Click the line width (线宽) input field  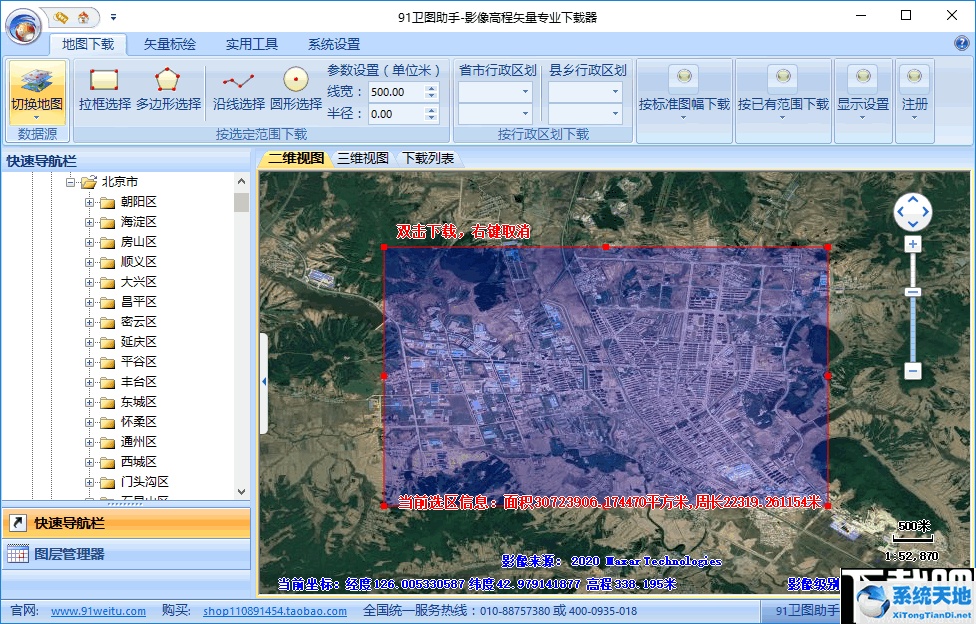tap(396, 92)
